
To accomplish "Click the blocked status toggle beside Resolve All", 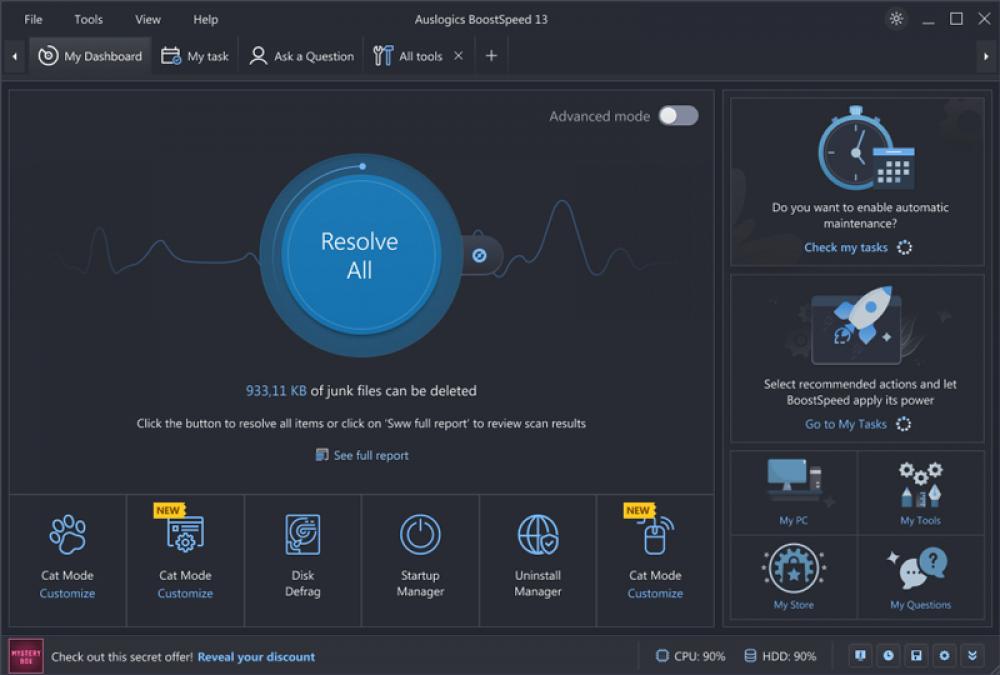I will pyautogui.click(x=482, y=254).
